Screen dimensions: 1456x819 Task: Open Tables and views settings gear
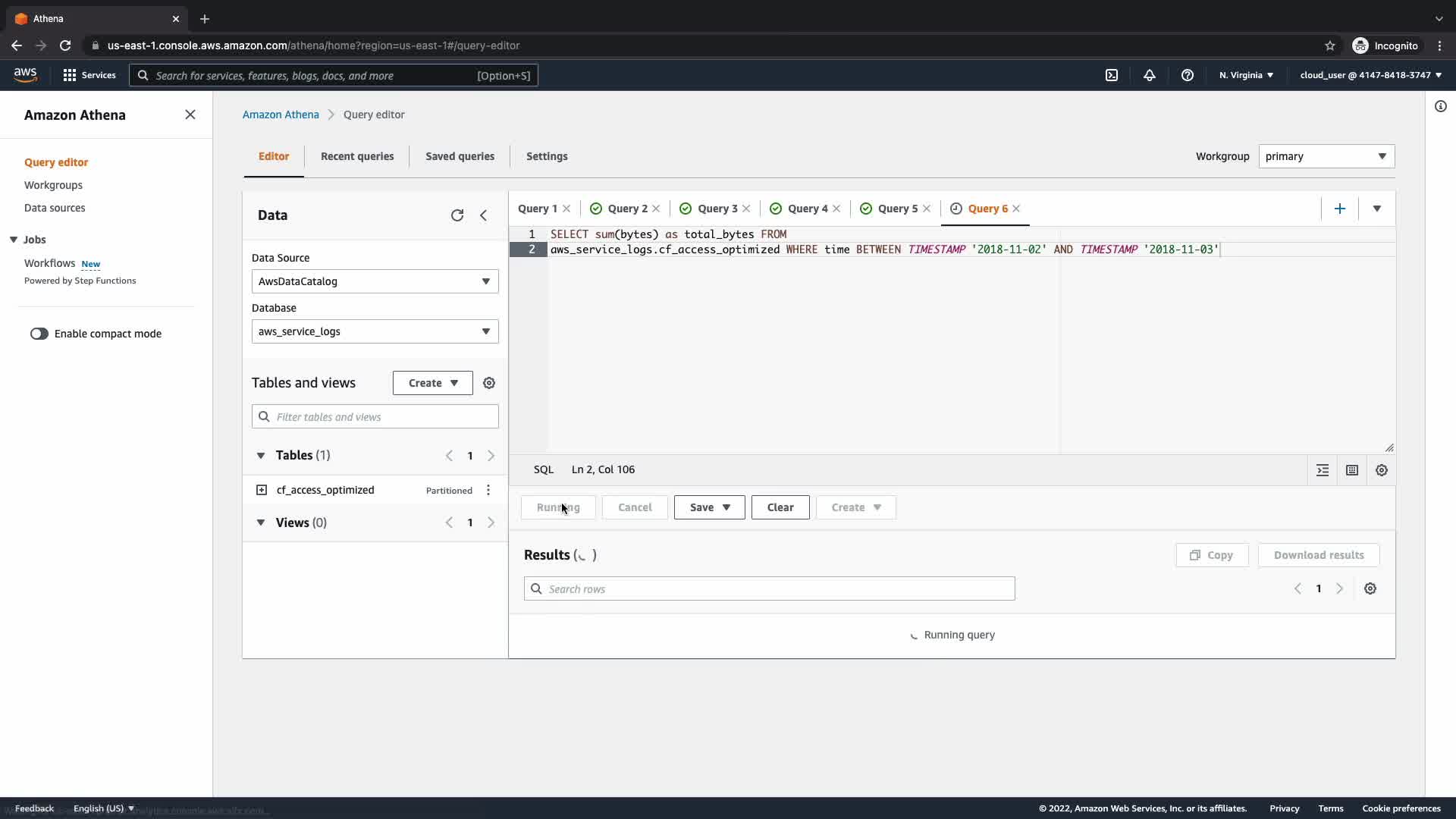[x=489, y=383]
